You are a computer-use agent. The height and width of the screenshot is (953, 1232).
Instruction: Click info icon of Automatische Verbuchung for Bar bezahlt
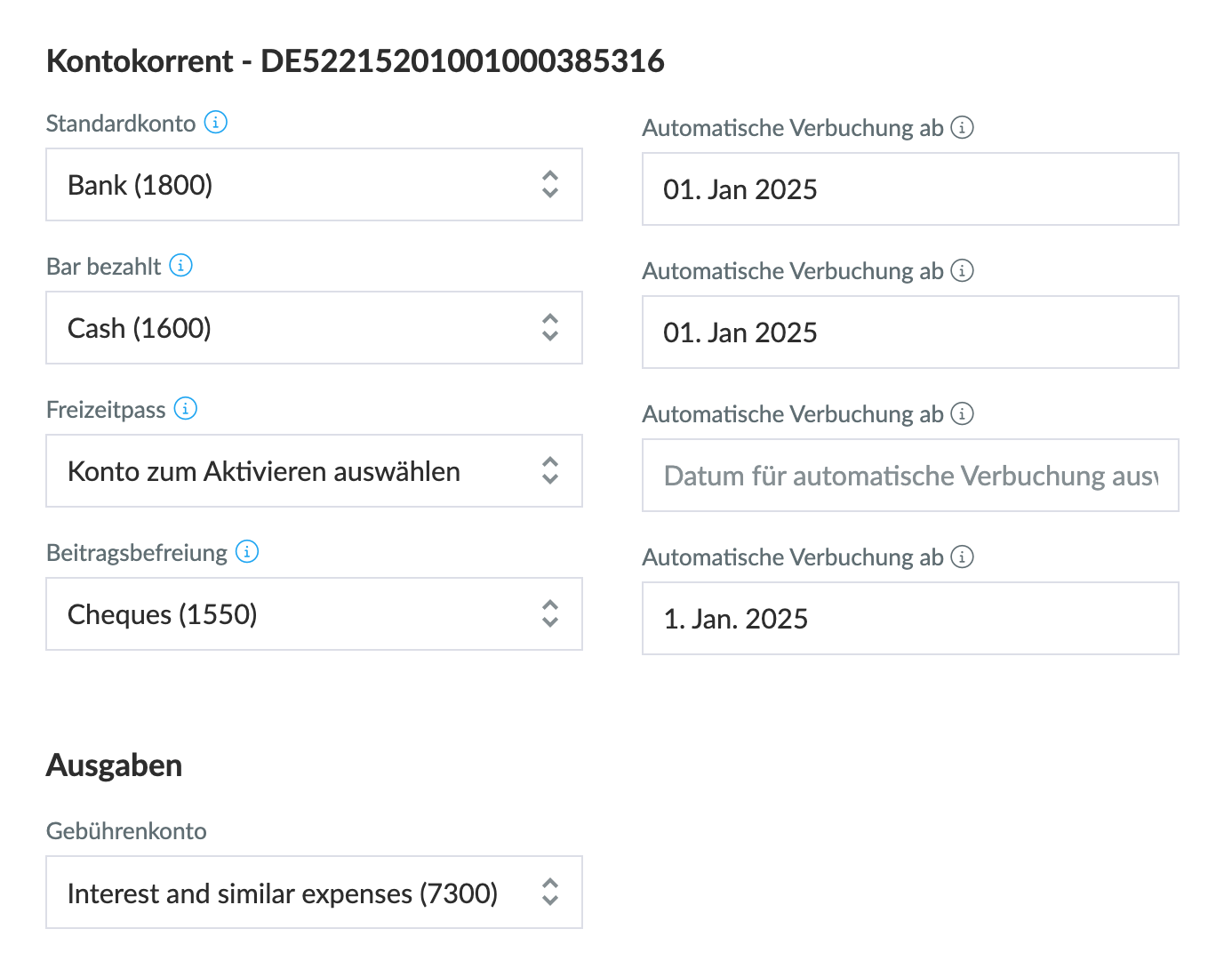(963, 270)
